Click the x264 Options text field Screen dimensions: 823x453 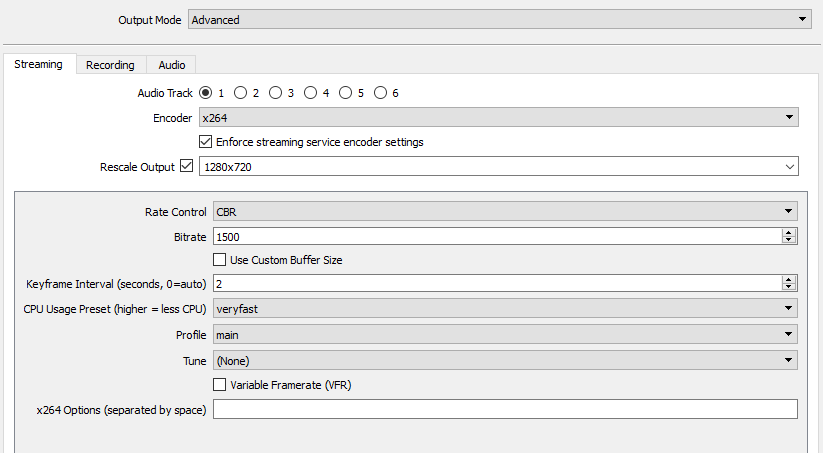coord(504,409)
